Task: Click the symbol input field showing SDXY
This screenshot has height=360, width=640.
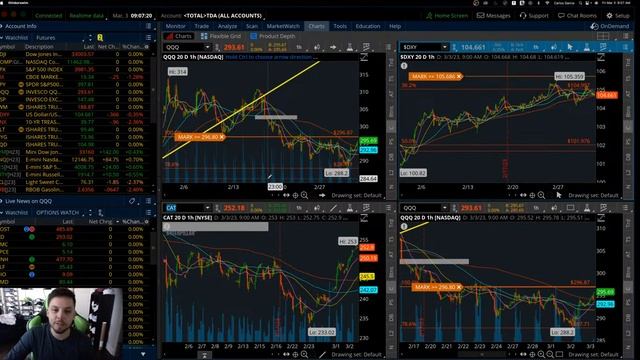Action: (x=420, y=47)
